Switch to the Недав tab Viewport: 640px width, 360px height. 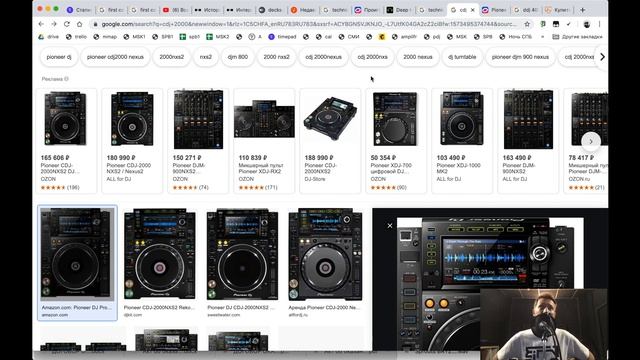pyautogui.click(x=303, y=9)
